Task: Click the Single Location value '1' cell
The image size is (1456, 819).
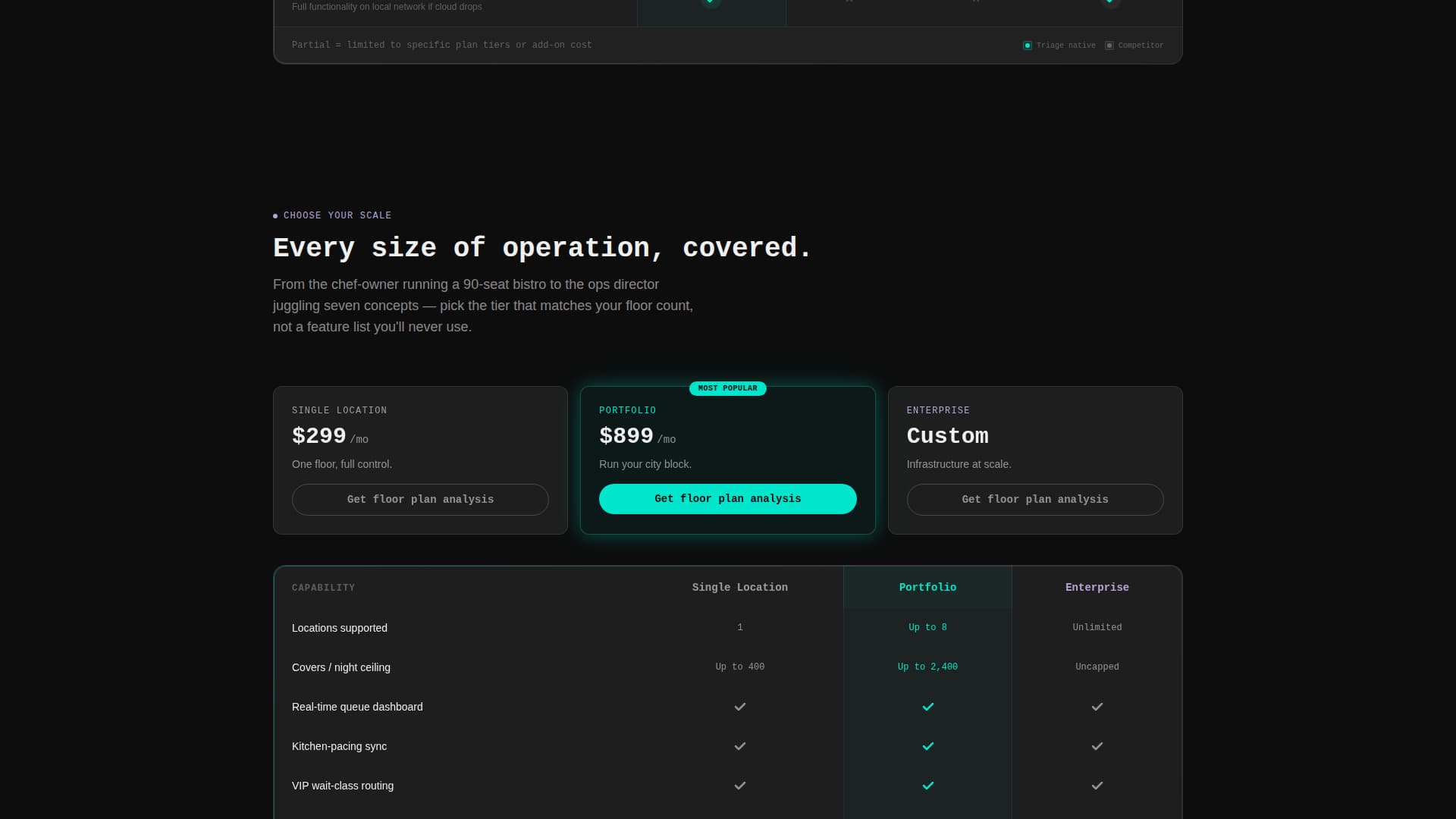Action: pyautogui.click(x=740, y=627)
